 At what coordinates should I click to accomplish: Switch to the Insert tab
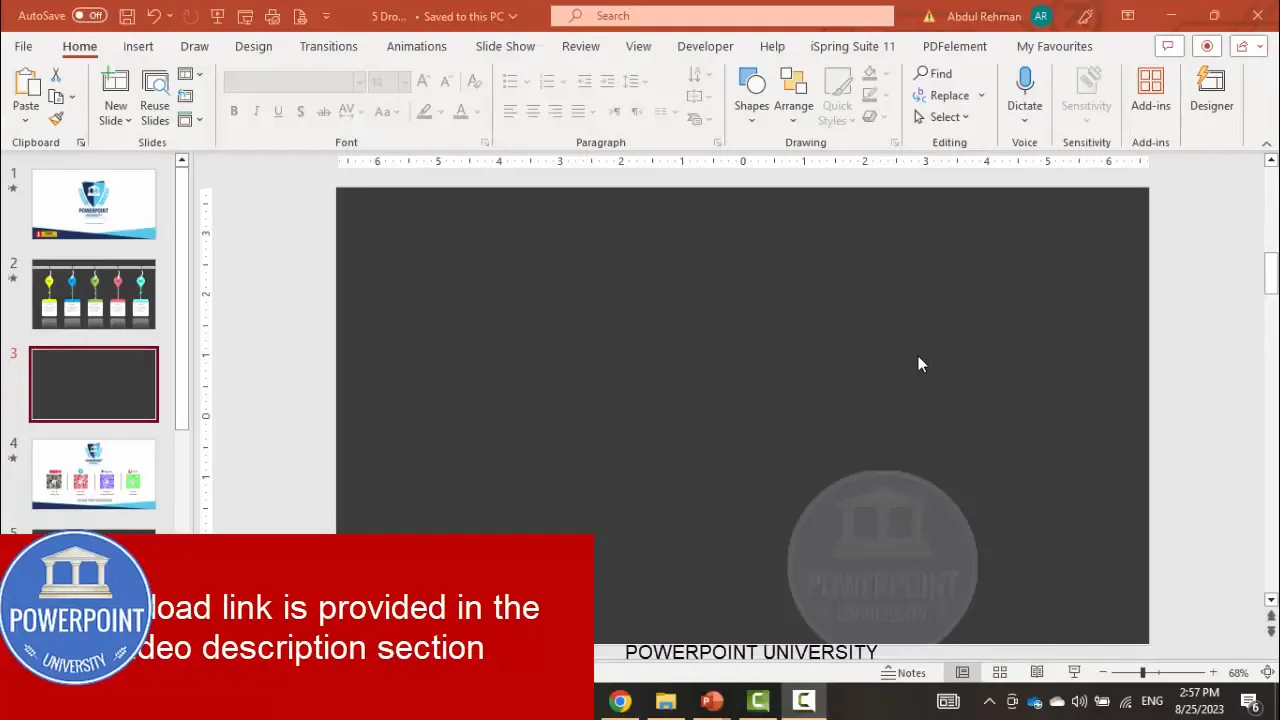(138, 46)
